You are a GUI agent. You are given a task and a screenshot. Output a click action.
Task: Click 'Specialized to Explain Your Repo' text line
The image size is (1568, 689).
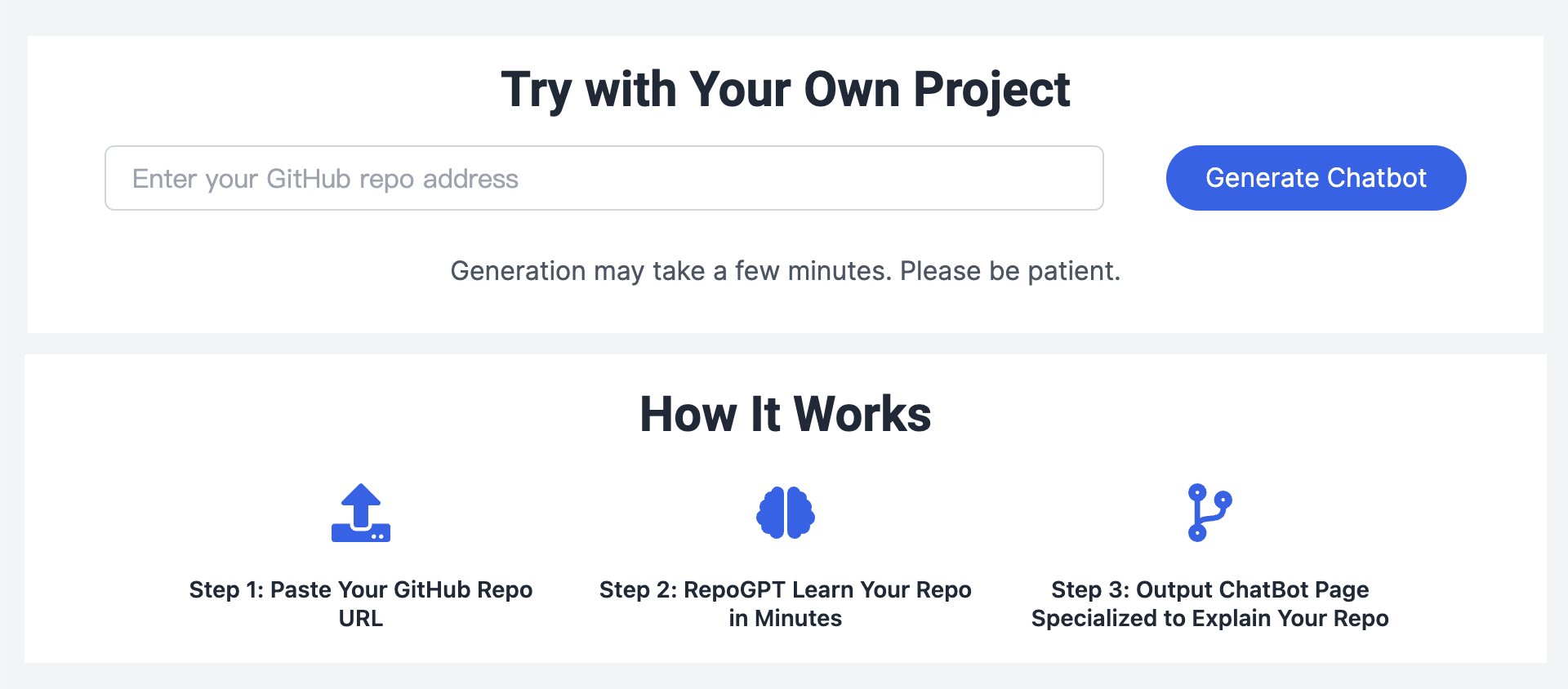[x=1209, y=618]
